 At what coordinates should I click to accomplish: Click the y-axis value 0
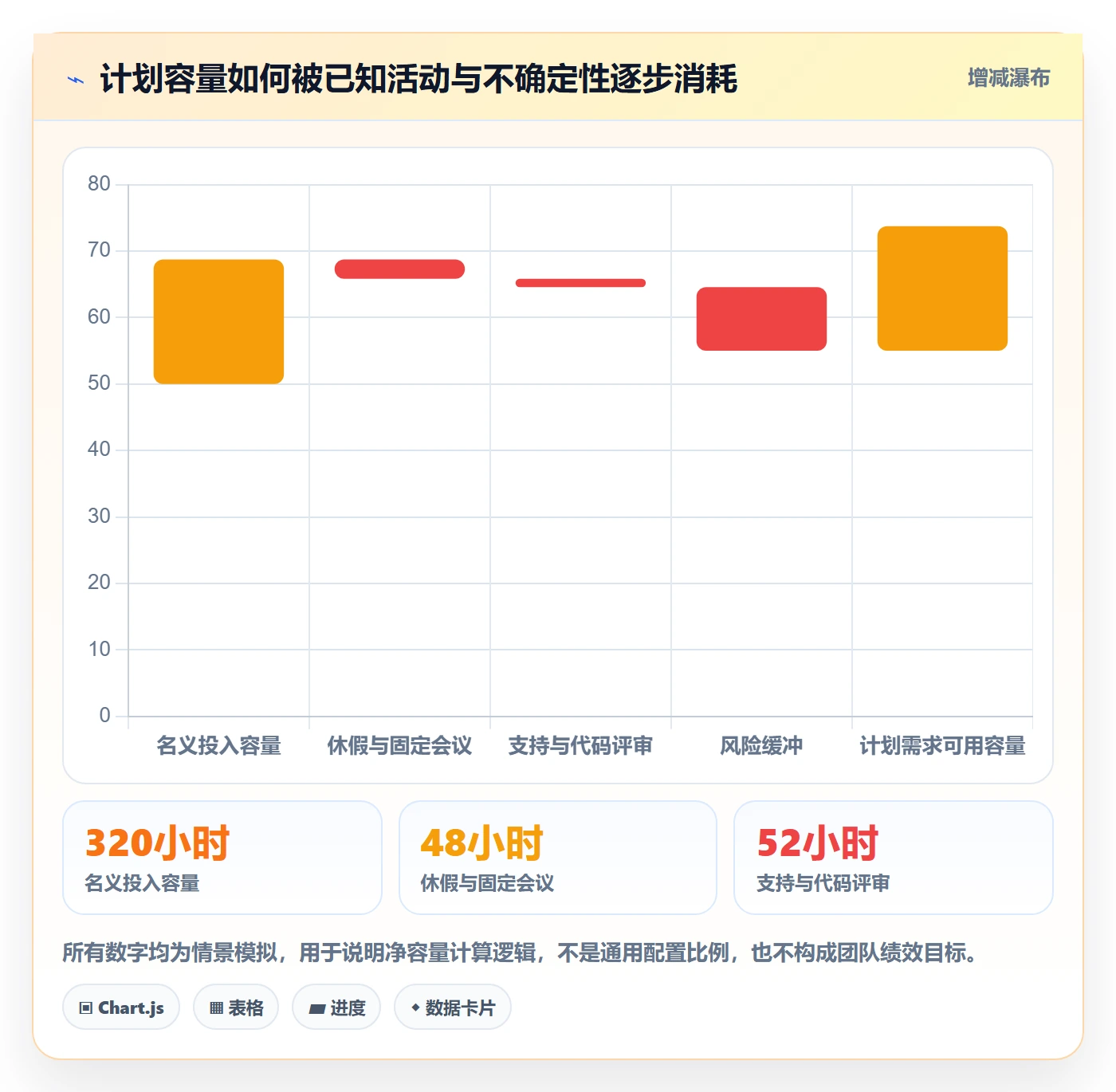click(x=104, y=716)
